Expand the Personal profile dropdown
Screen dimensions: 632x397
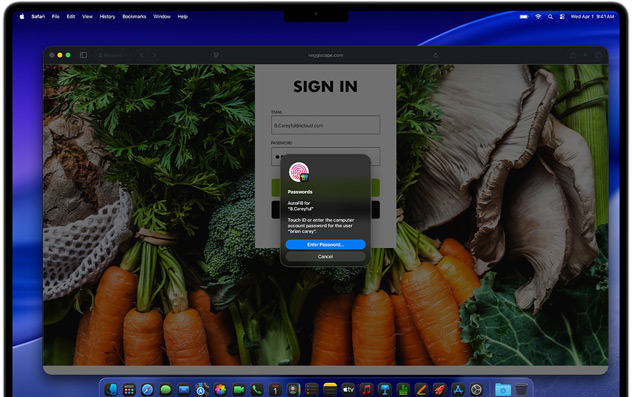click(x=113, y=55)
